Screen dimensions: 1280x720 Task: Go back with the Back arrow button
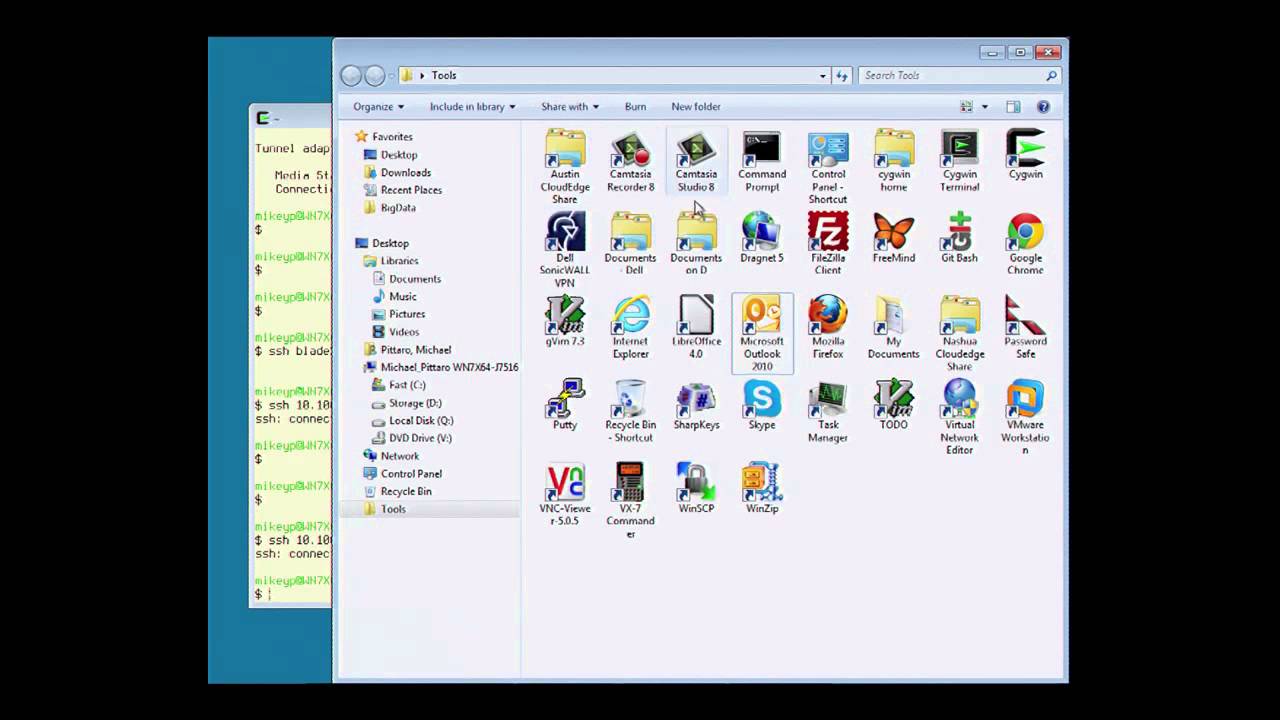pyautogui.click(x=351, y=76)
